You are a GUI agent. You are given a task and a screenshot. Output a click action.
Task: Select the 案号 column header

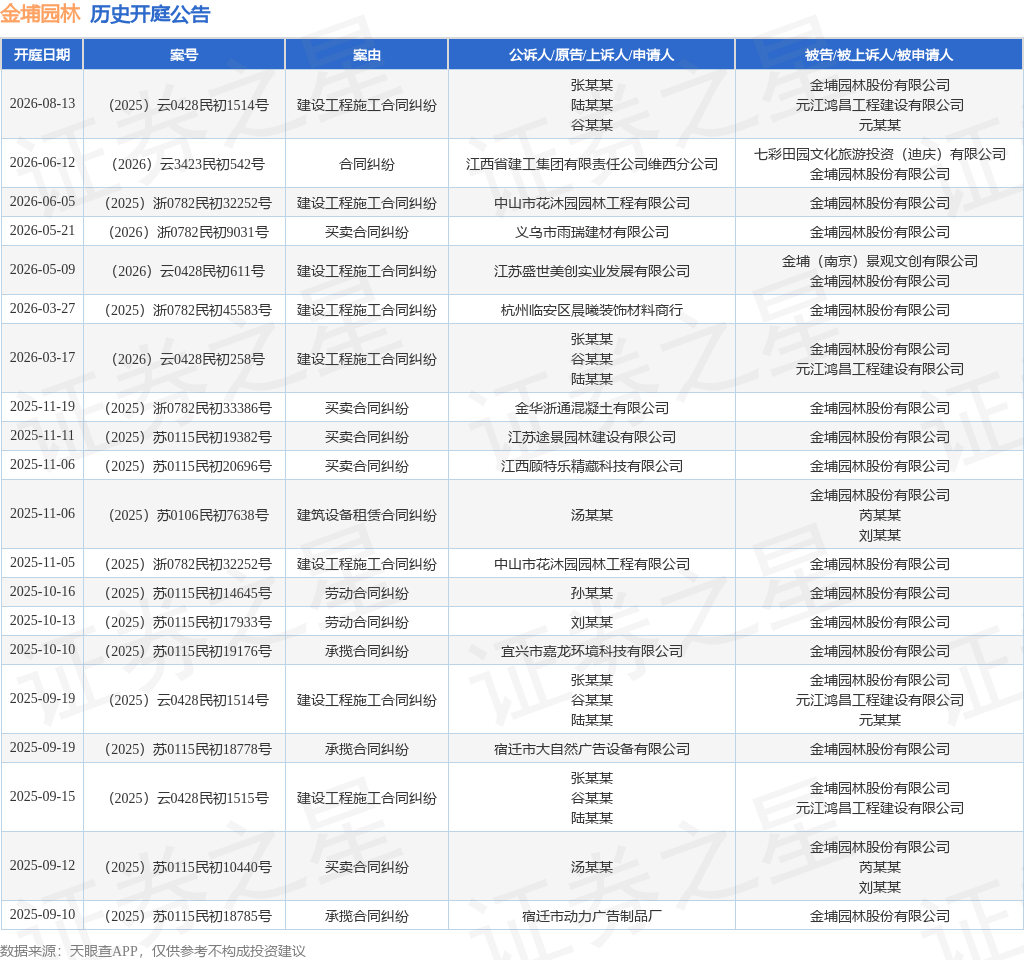pyautogui.click(x=184, y=55)
